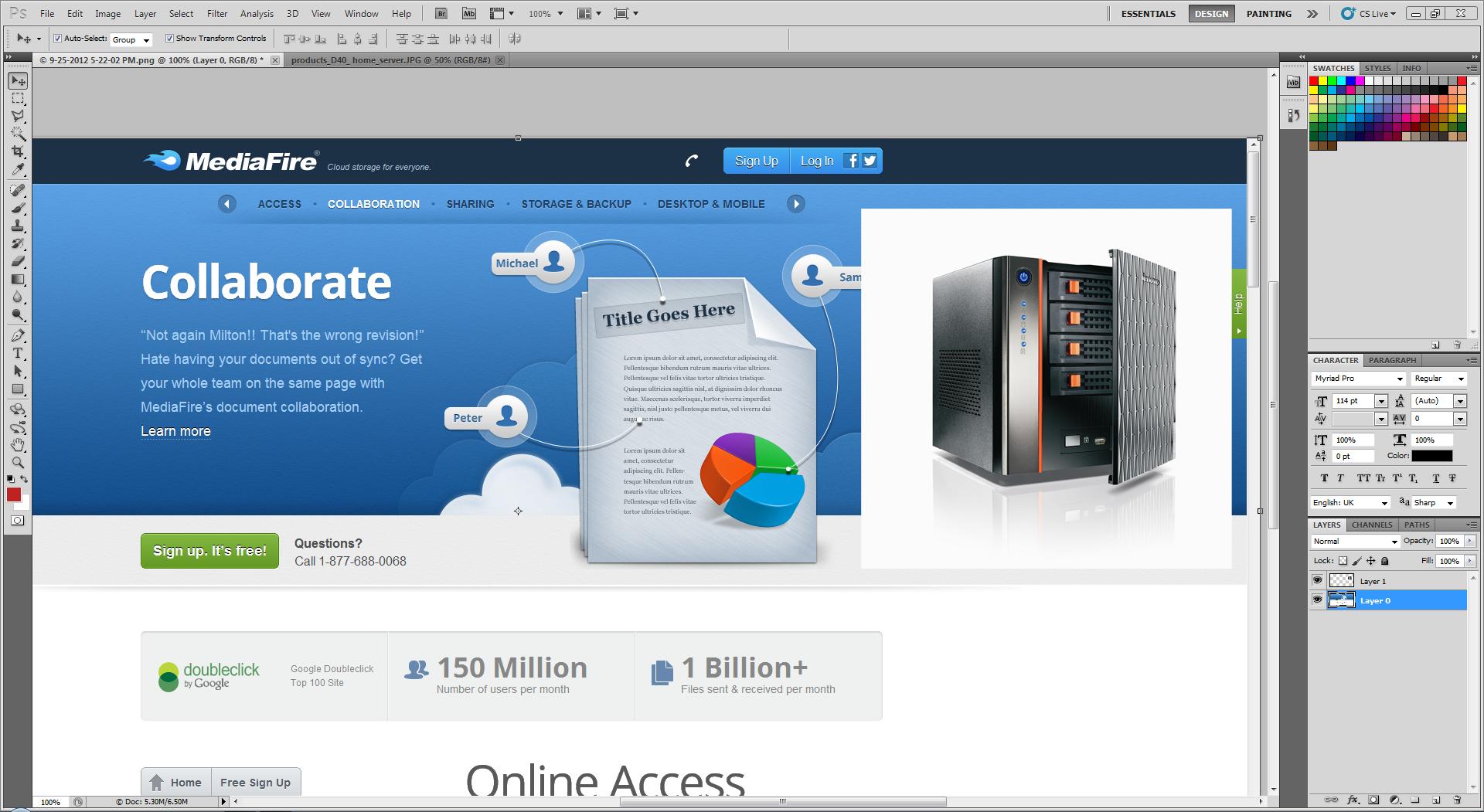Open the English: UK language dropdown

click(1351, 502)
